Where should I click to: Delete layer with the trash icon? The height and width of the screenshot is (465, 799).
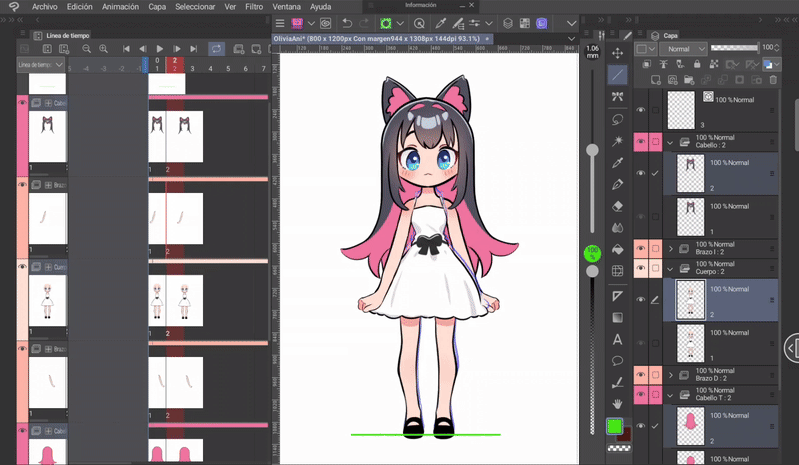pos(772,80)
